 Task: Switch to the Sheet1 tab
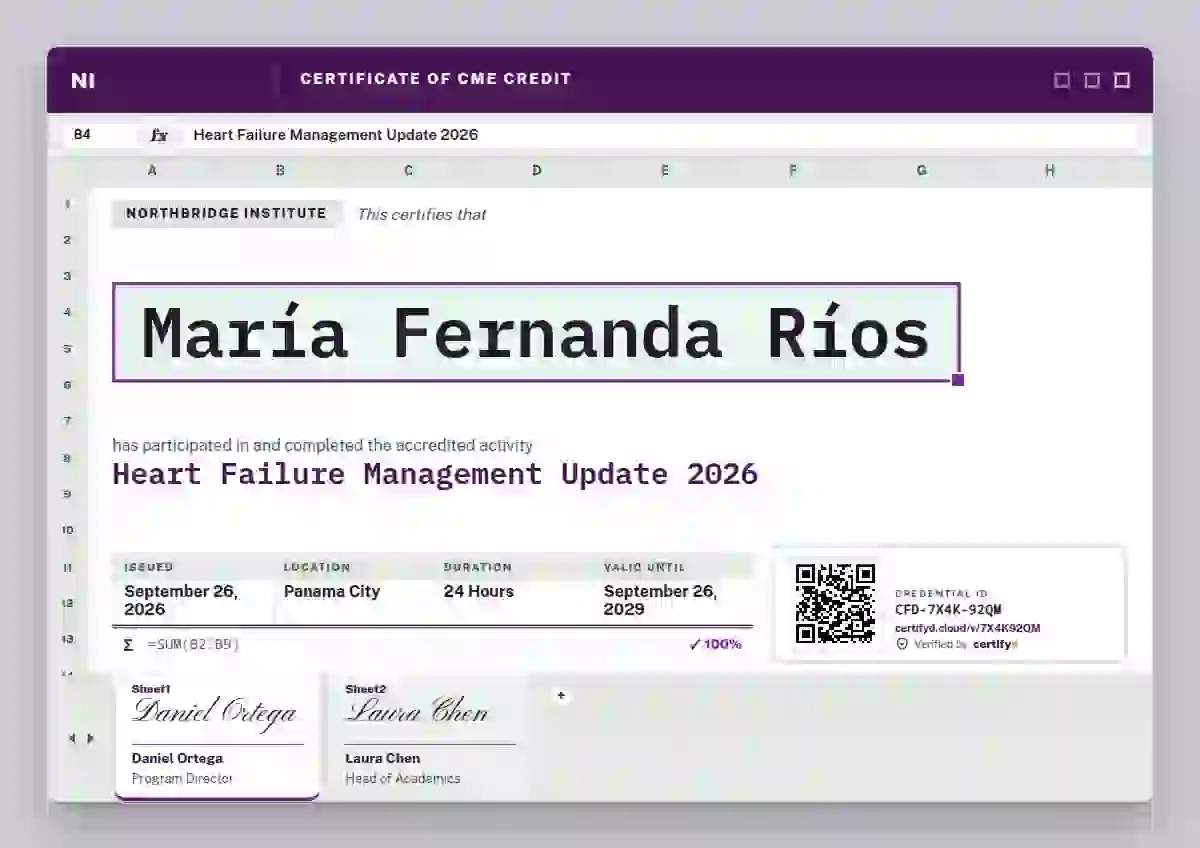click(217, 735)
